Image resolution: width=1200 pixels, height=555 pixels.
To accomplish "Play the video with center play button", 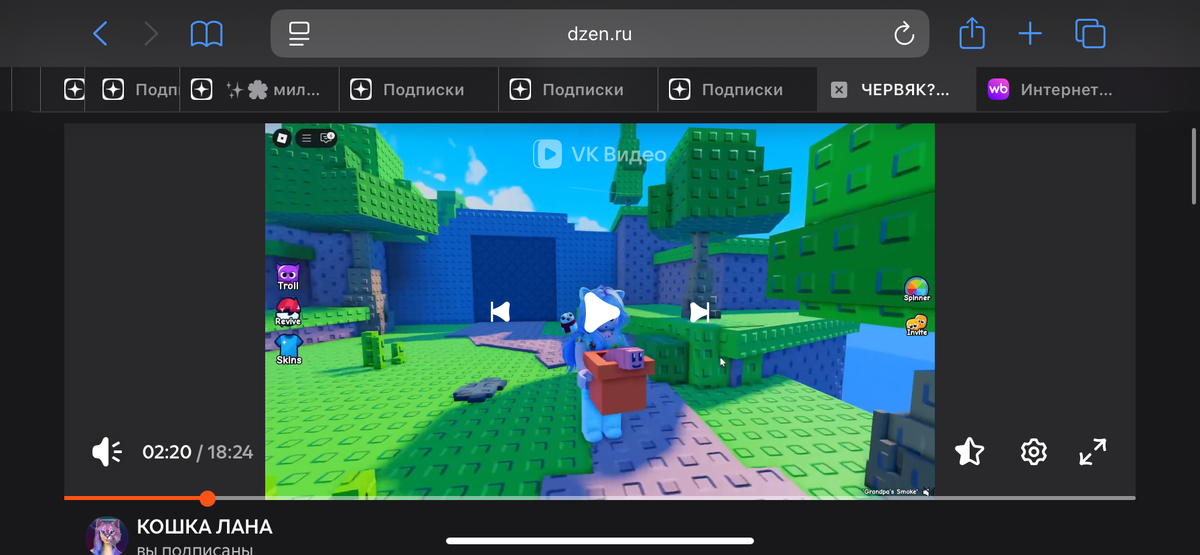I will click(x=600, y=312).
